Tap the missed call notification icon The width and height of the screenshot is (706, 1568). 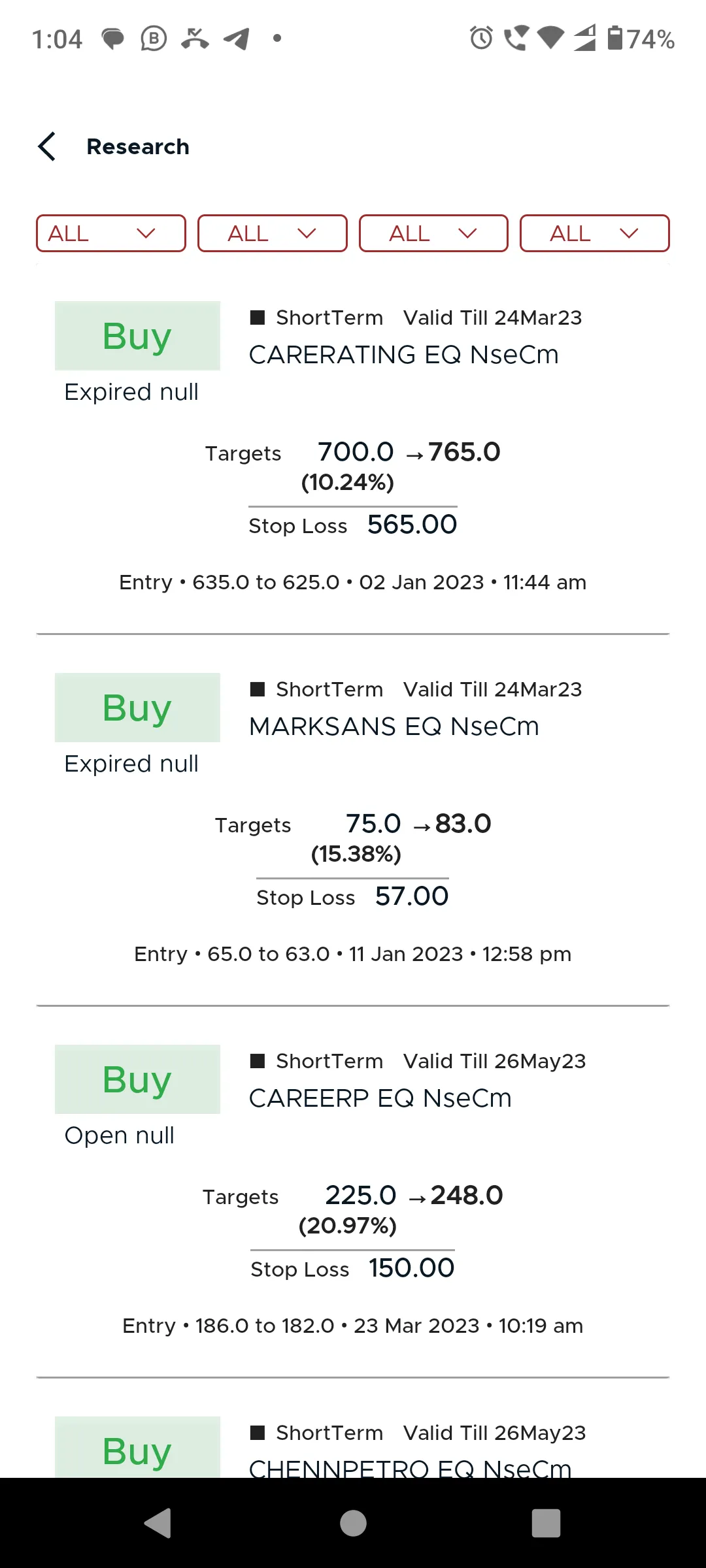coord(195,39)
